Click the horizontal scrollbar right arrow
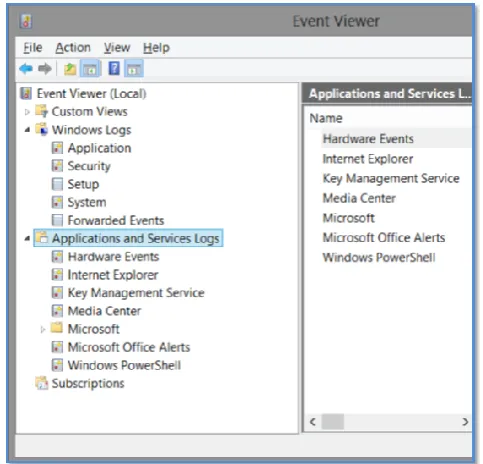This screenshot has height=464, width=483. pos(465,422)
